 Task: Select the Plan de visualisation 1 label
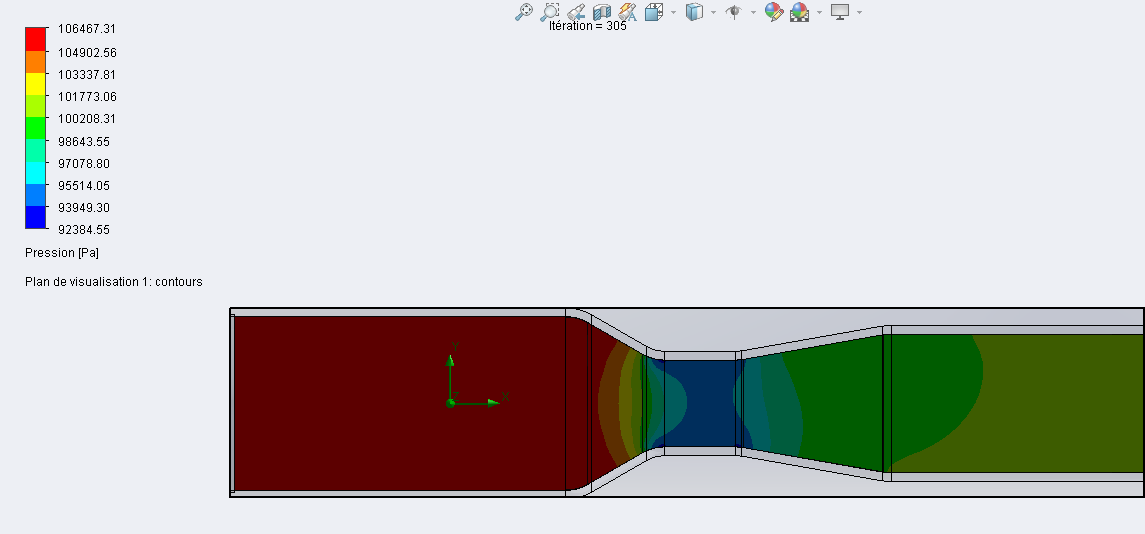click(113, 282)
